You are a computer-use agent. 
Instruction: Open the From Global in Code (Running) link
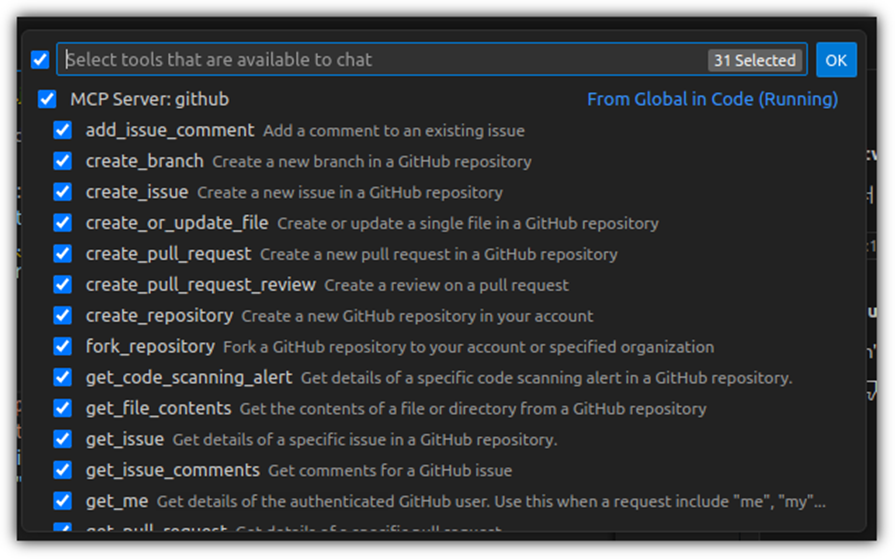point(712,99)
